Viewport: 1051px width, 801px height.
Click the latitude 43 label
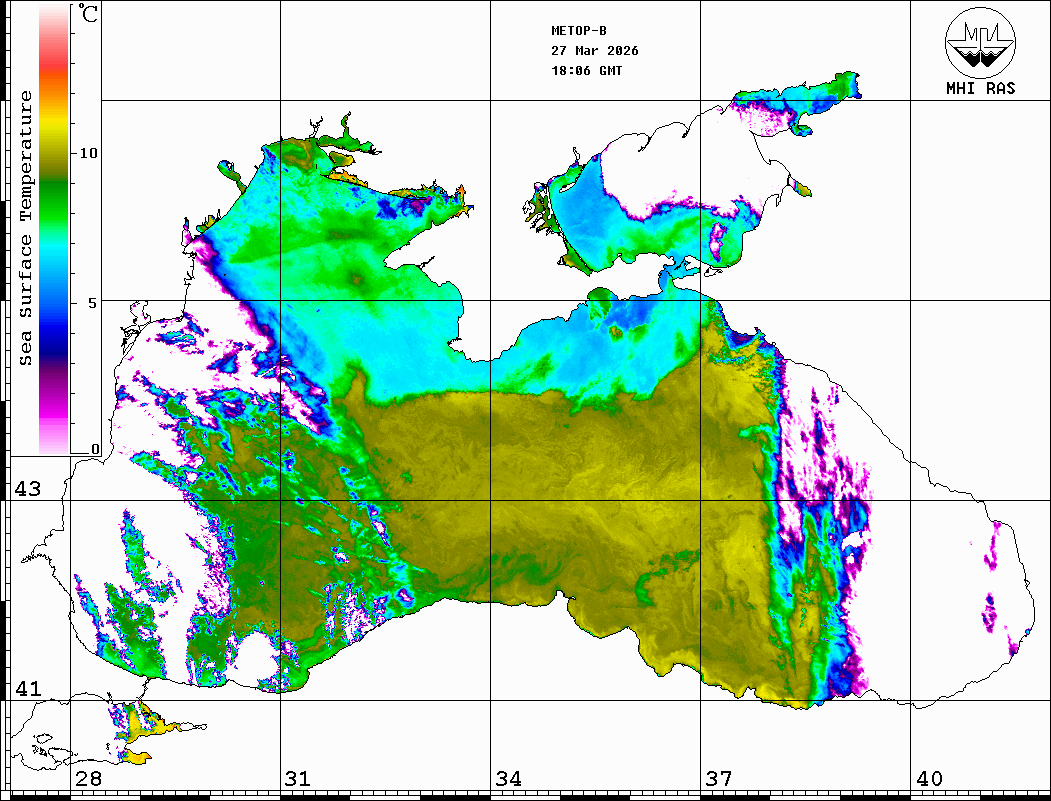[x=27, y=489]
